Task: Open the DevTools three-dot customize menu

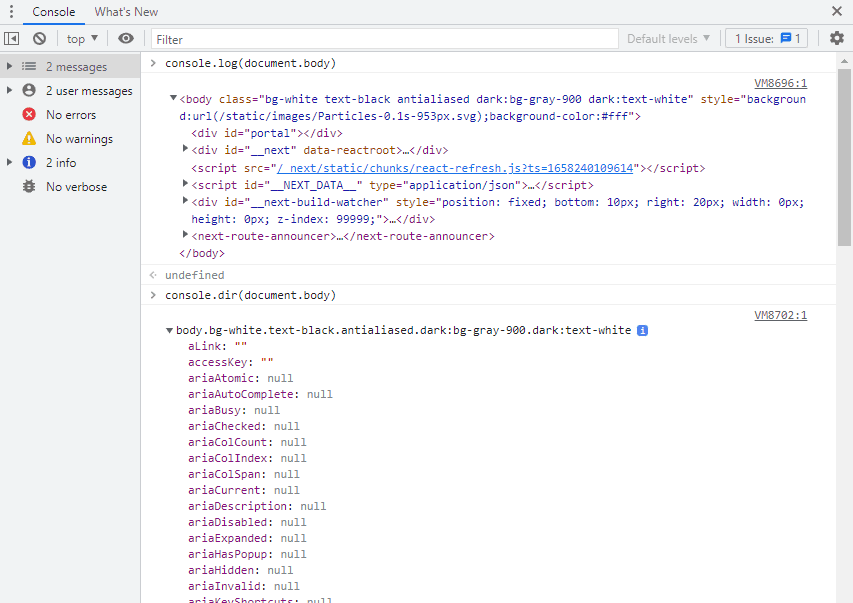Action: (x=11, y=11)
